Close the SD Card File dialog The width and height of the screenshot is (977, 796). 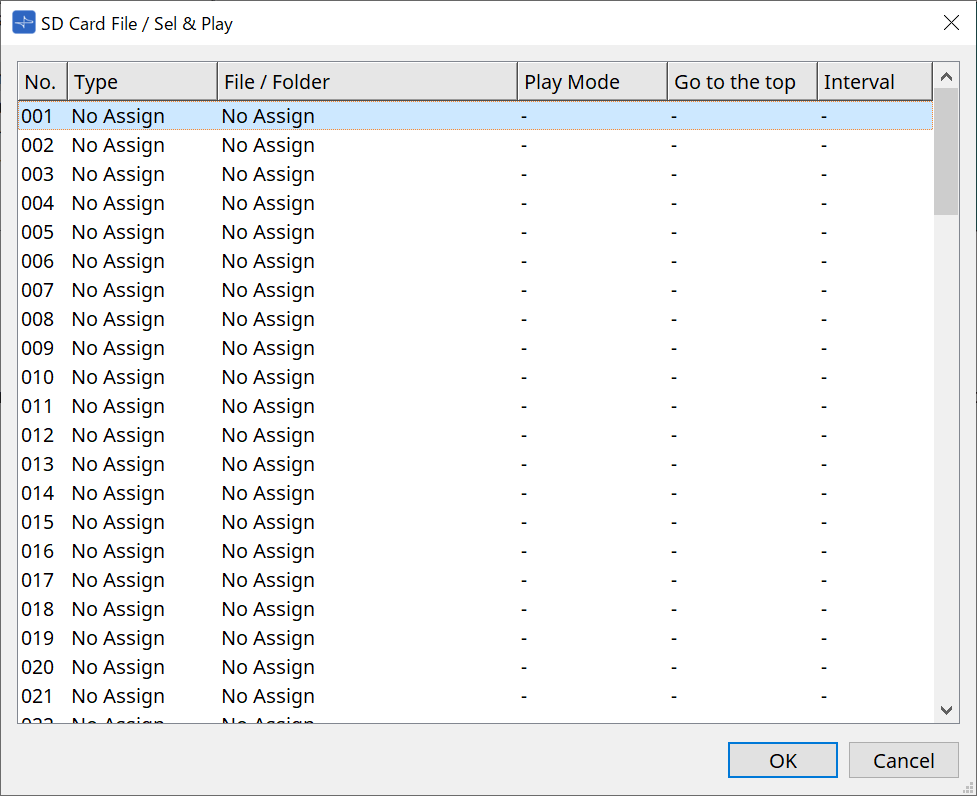pos(951,22)
